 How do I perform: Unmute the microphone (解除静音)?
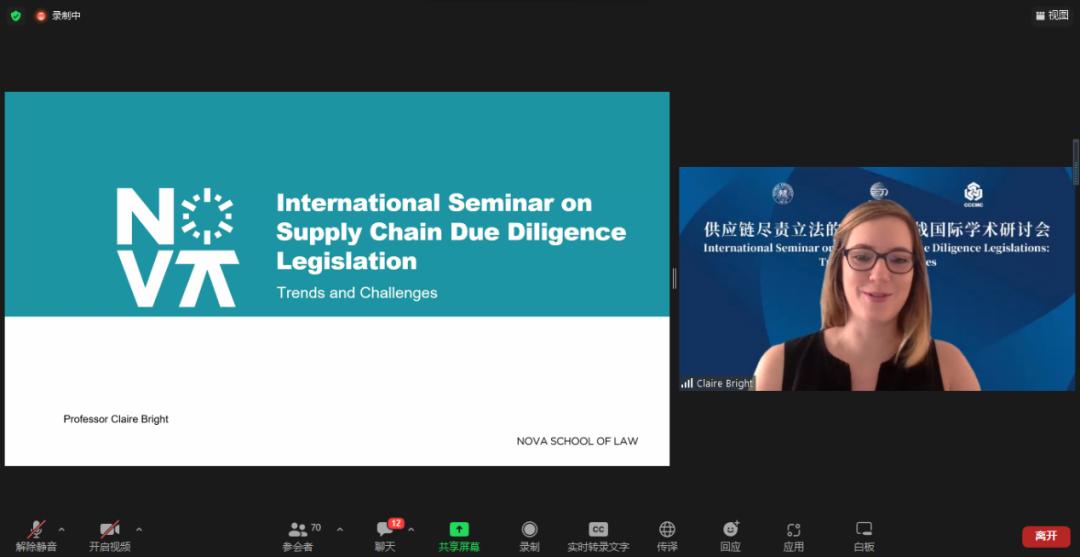point(36,535)
